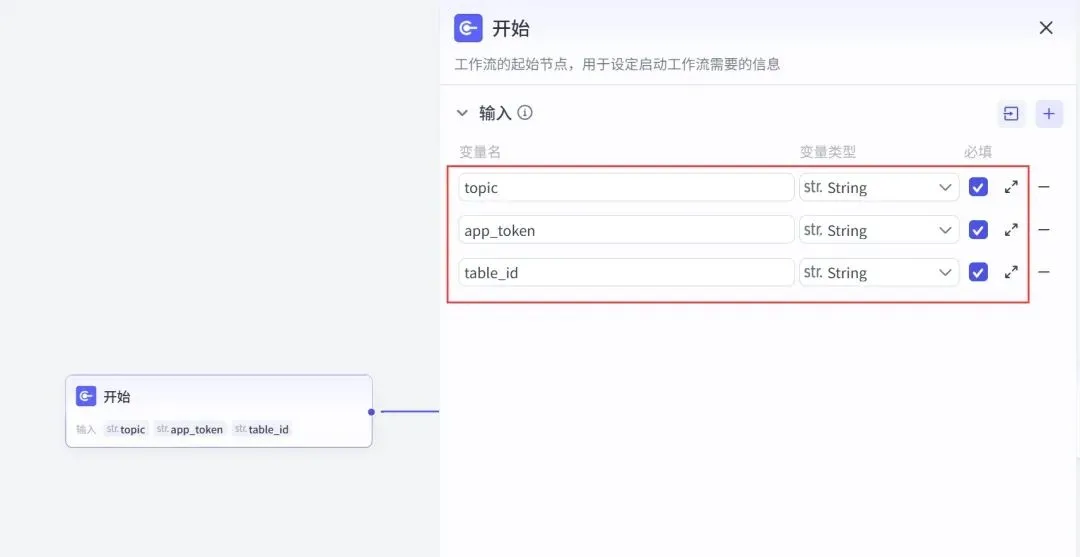The height and width of the screenshot is (557, 1080).
Task: Click the import icon beside the plus button
Action: coord(1011,114)
